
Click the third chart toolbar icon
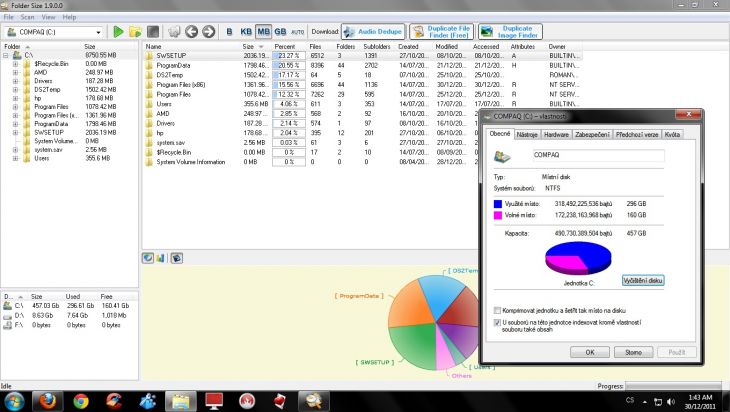coord(176,258)
